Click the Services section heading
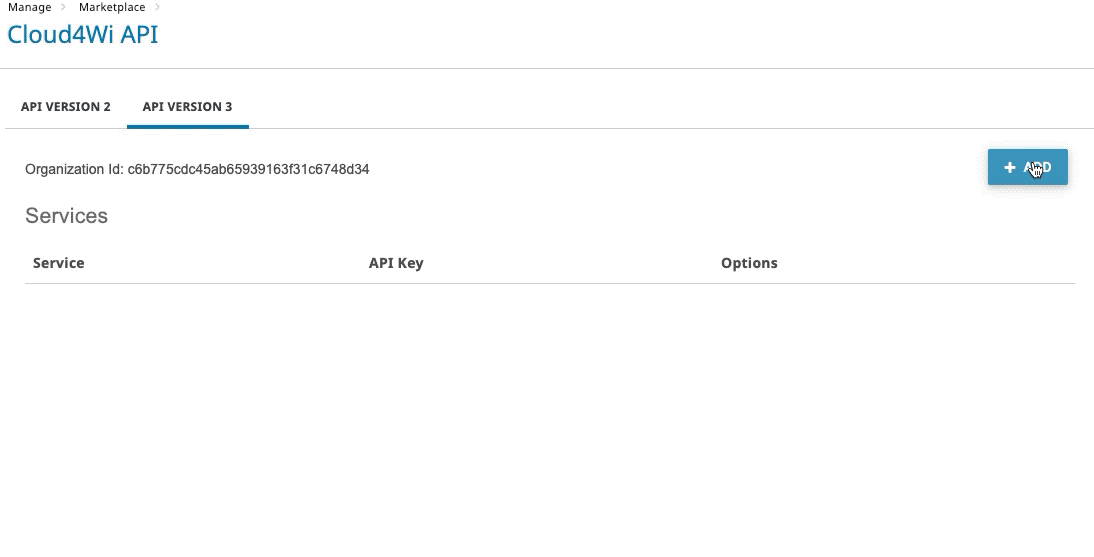Screen dimensions: 1094x557 66,216
